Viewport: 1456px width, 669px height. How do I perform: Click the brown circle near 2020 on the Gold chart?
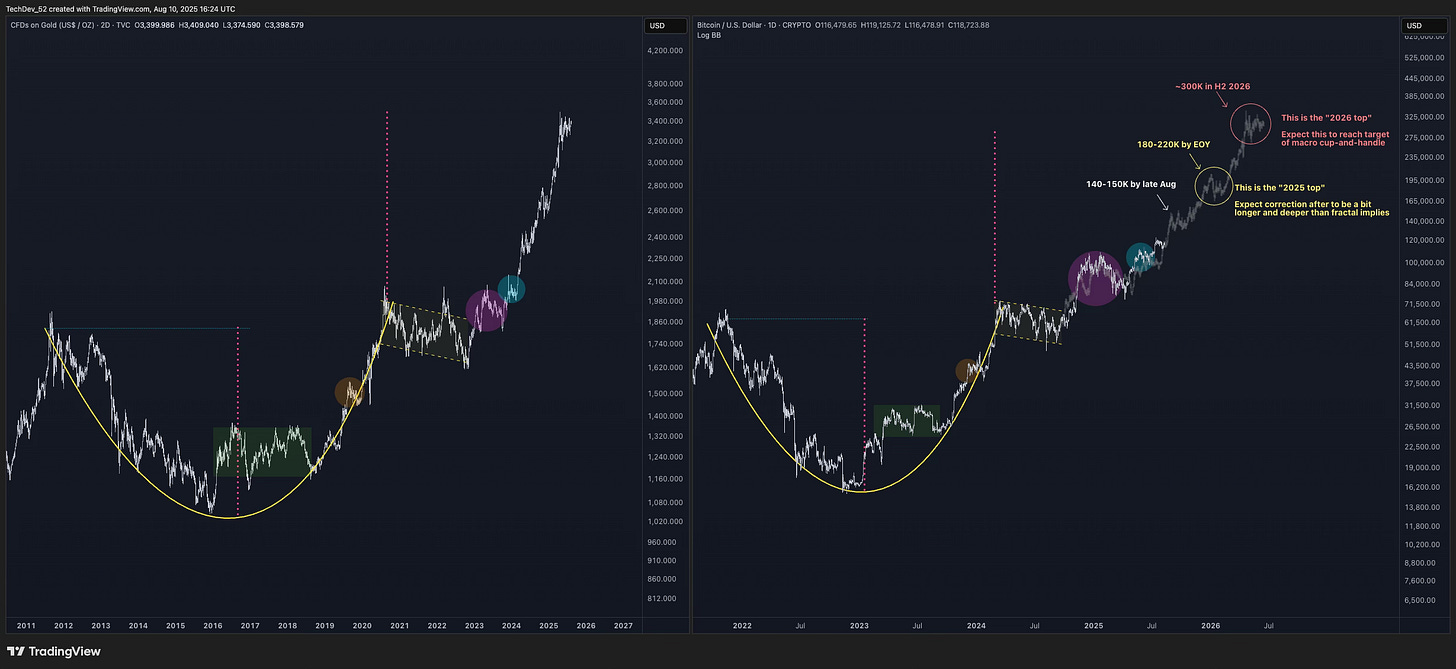coord(350,391)
